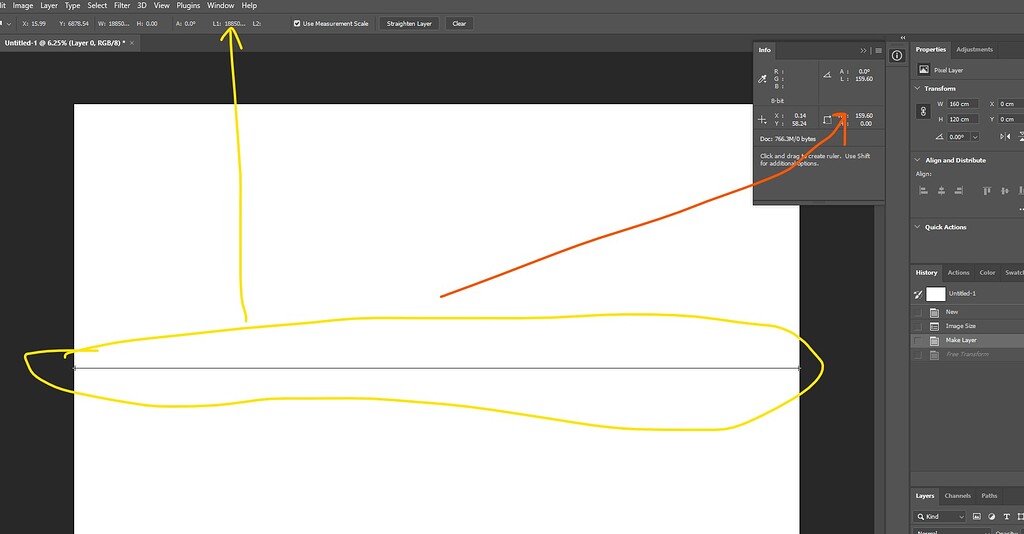Collapse the Quick Actions section
The image size is (1024, 534).
(x=917, y=227)
